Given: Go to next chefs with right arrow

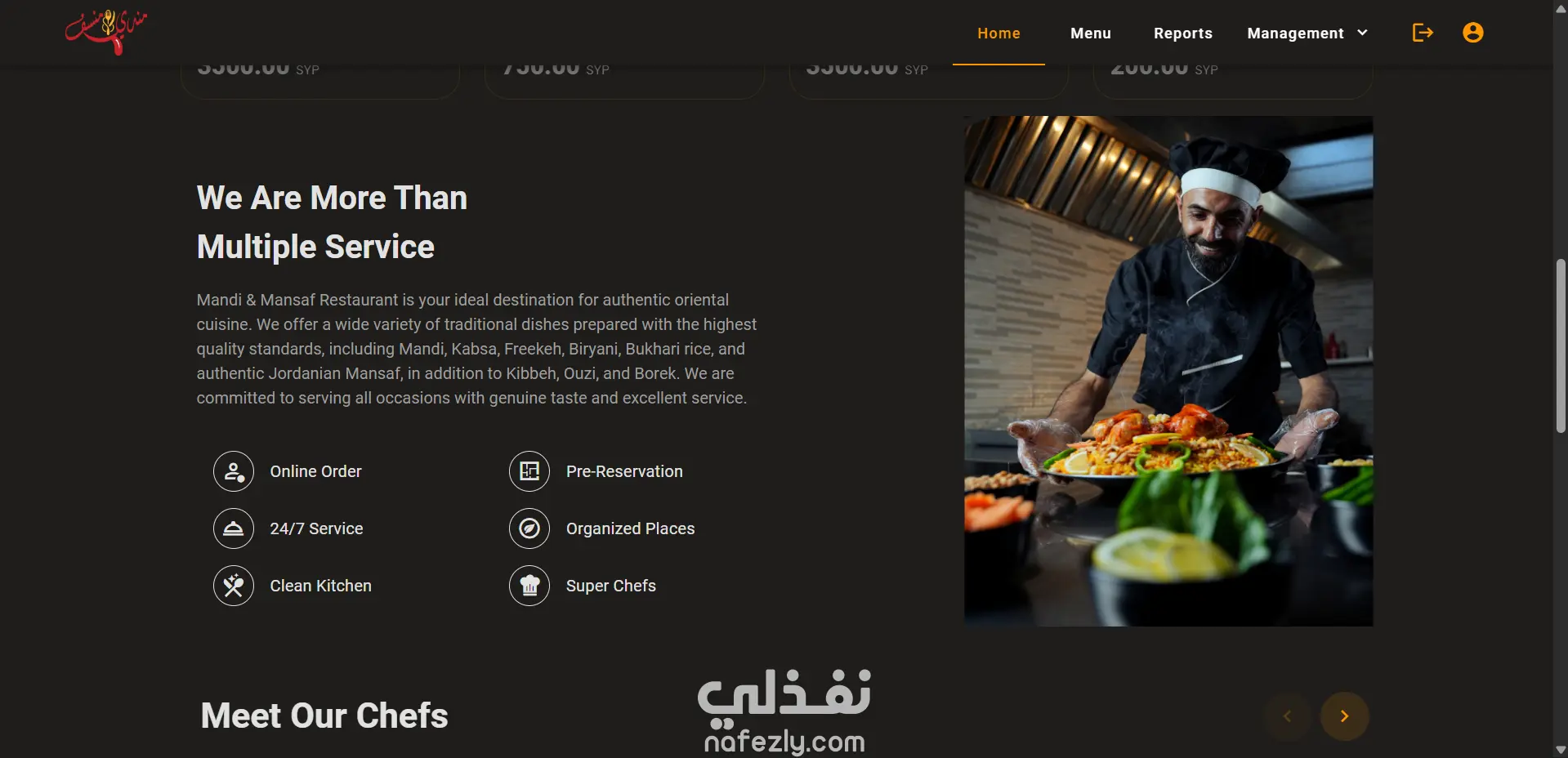Looking at the screenshot, I should pos(1344,716).
